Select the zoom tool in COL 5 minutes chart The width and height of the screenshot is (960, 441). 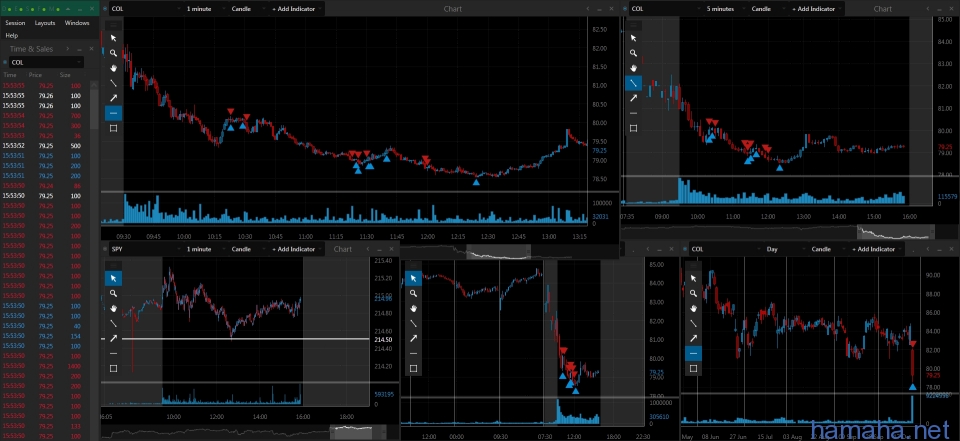pyautogui.click(x=633, y=53)
